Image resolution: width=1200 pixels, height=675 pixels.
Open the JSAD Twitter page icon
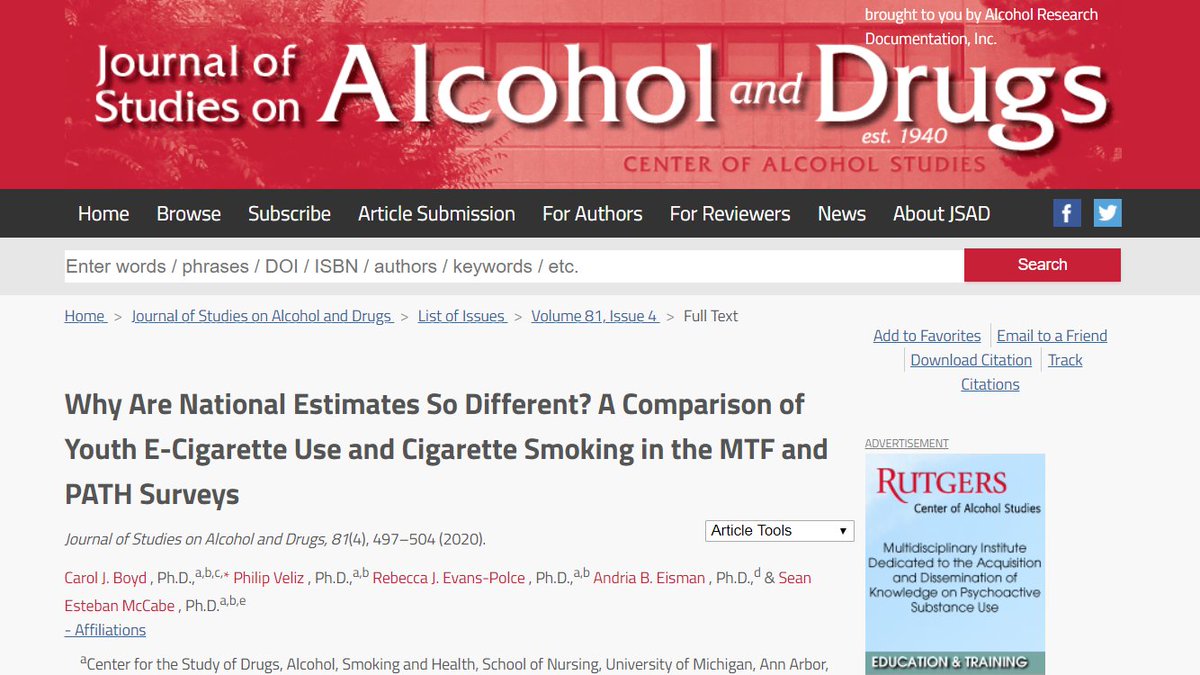1107,213
